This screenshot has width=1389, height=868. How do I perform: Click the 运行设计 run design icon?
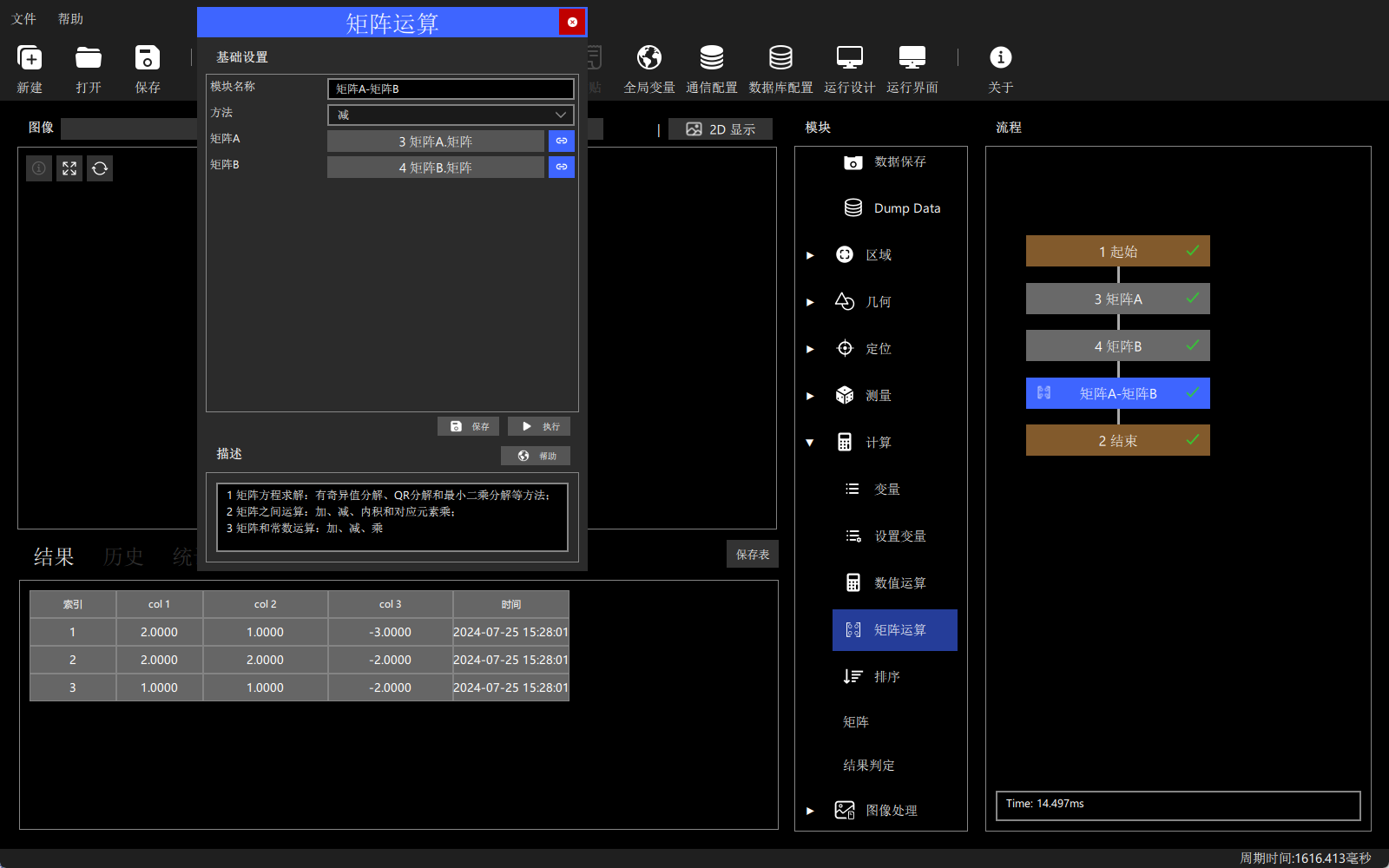coord(849,57)
